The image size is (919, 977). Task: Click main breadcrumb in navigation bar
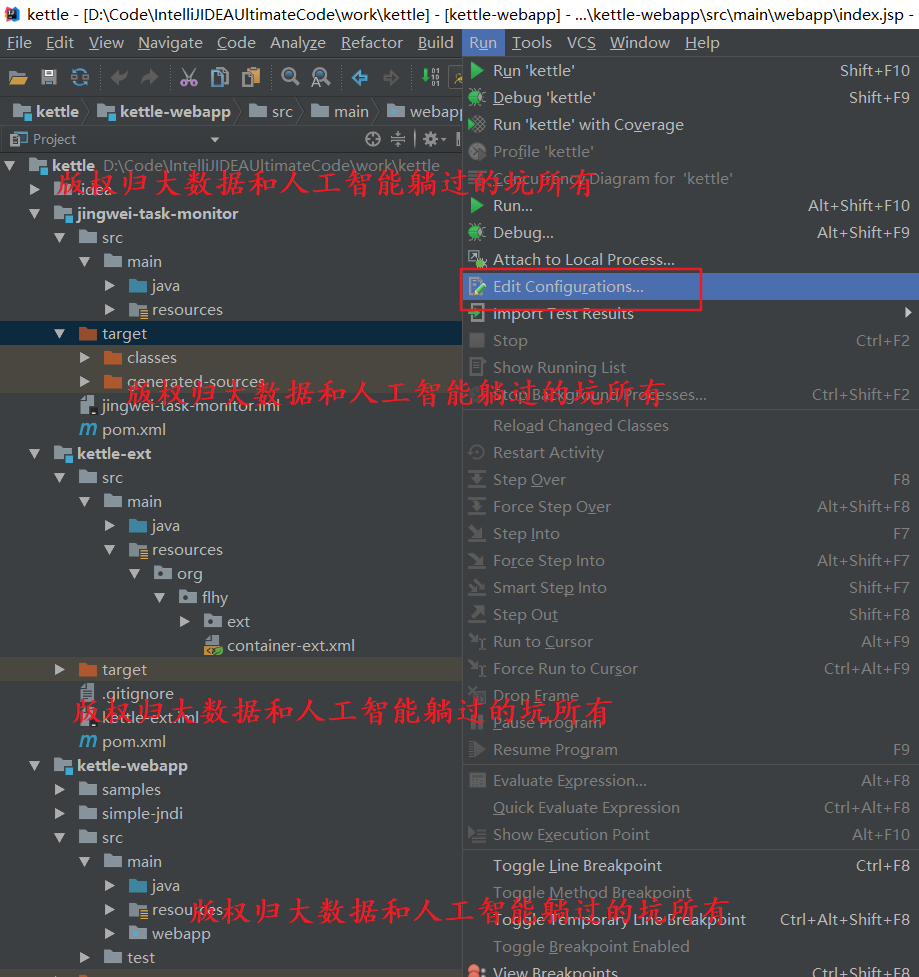340,112
